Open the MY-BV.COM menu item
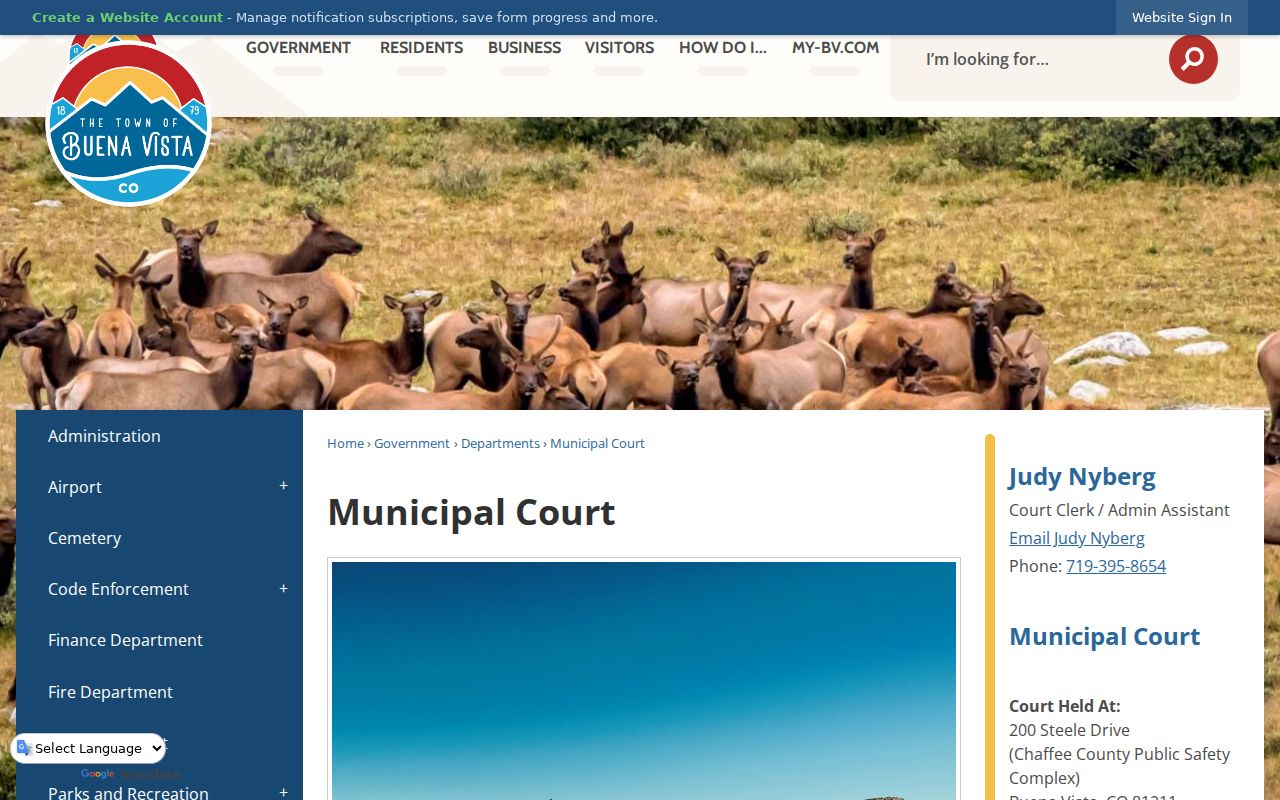The height and width of the screenshot is (800, 1280). point(835,48)
